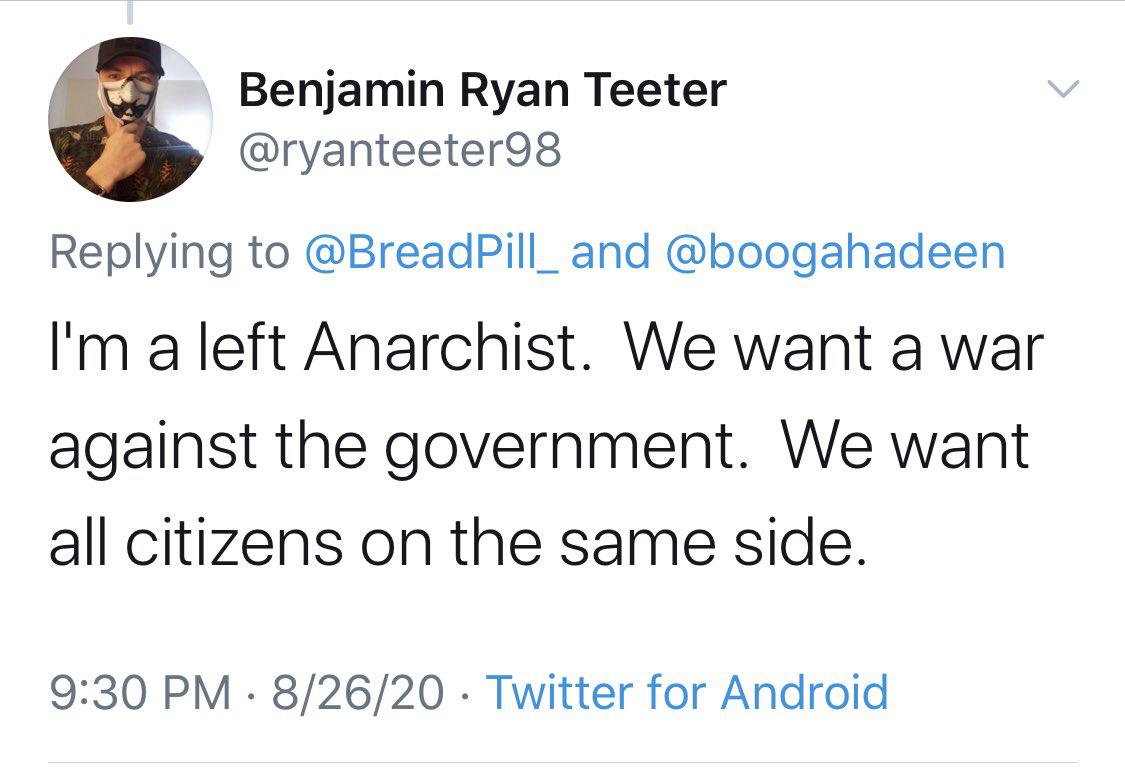The height and width of the screenshot is (770, 1125).
Task: Open the Benjamin Ryan Teeter display name
Action: pyautogui.click(x=482, y=92)
